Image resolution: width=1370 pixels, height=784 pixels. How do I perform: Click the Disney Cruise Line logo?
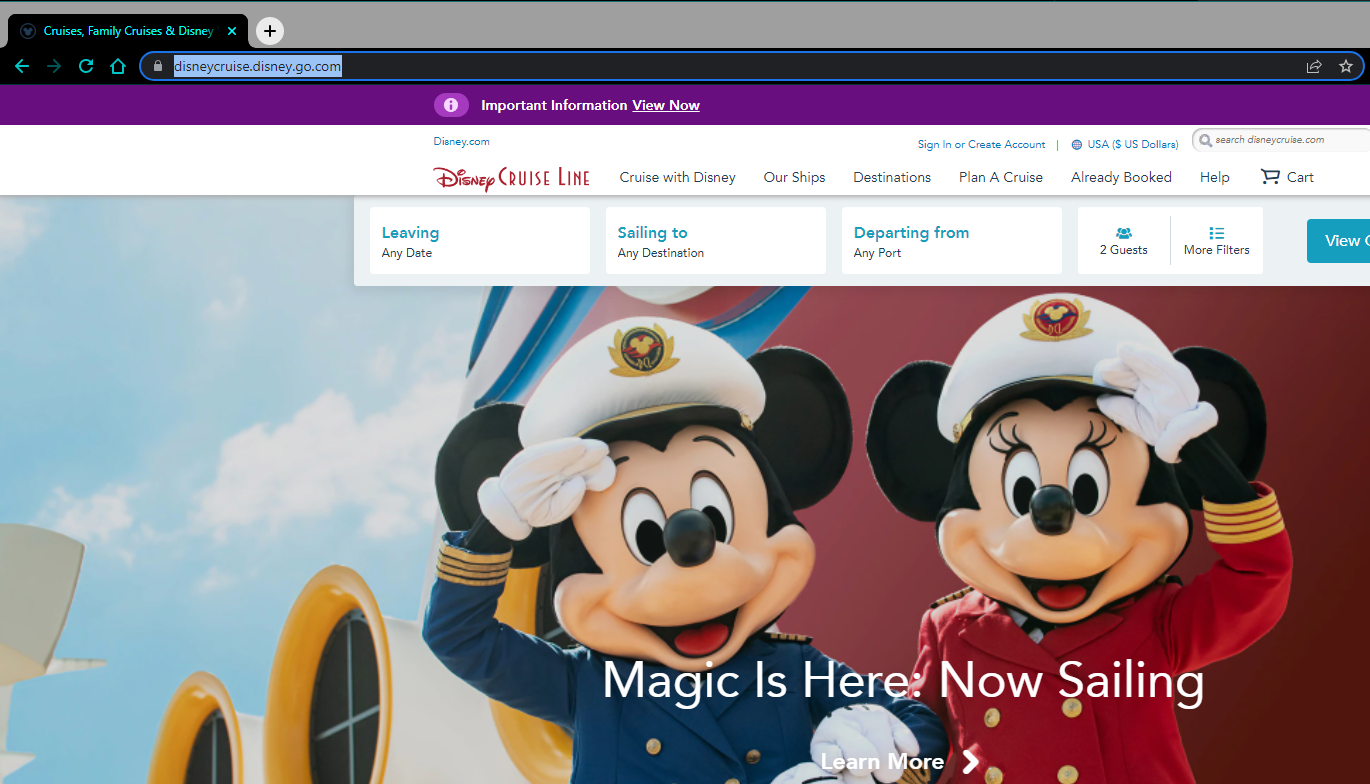coord(511,178)
